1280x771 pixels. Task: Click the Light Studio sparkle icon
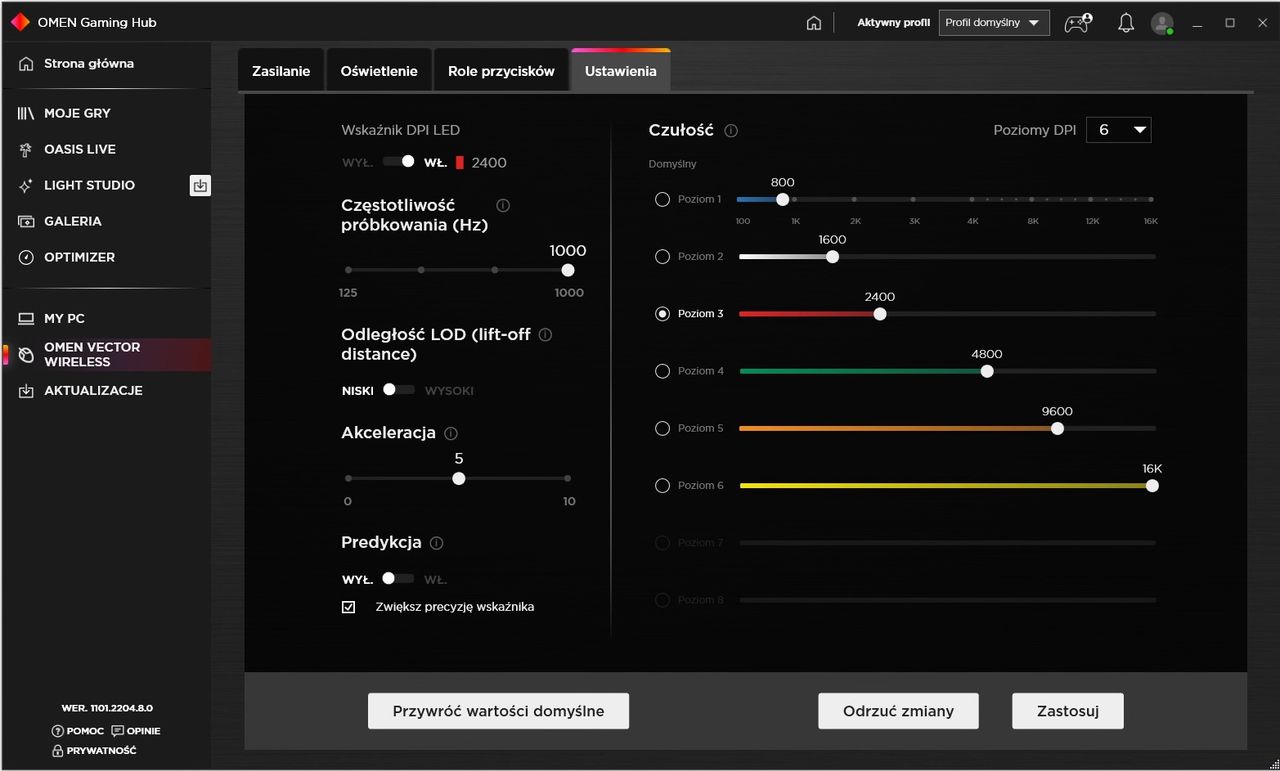(x=26, y=186)
